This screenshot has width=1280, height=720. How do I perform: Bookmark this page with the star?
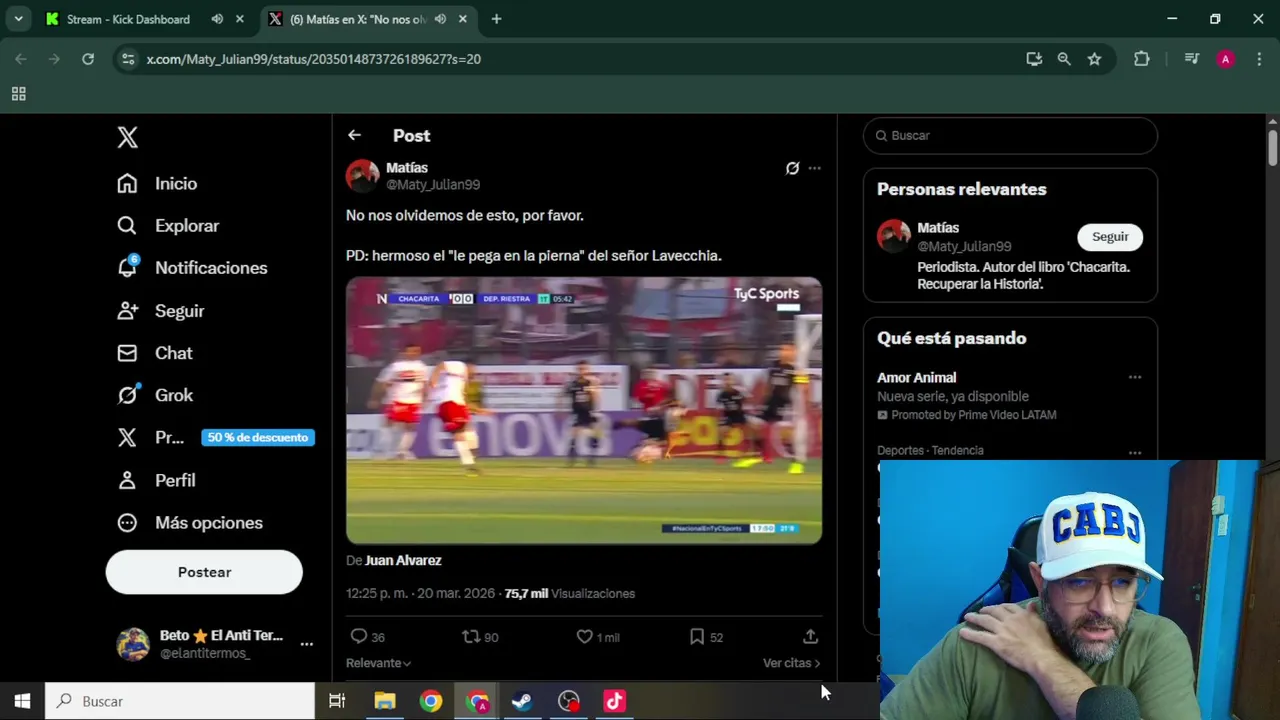click(1094, 59)
